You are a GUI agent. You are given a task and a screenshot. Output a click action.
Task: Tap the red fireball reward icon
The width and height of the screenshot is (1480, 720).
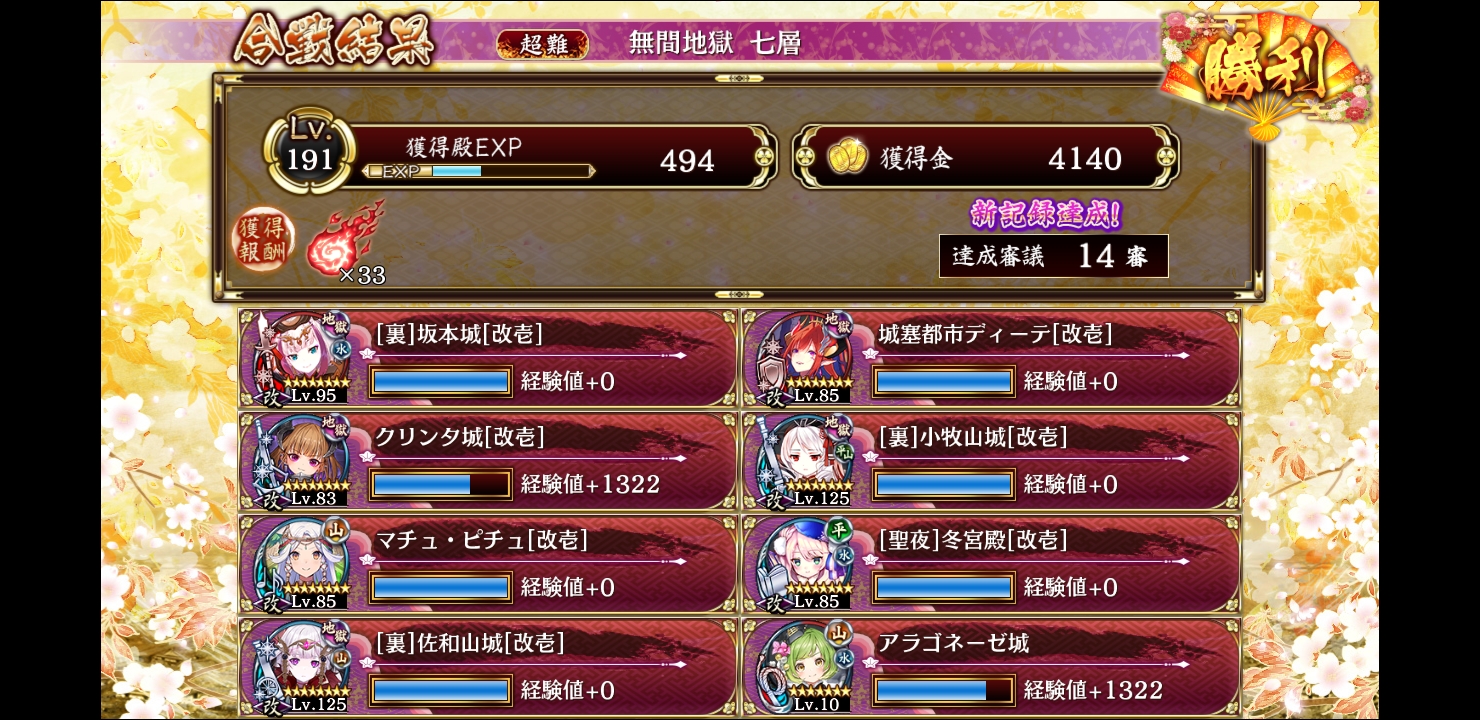(x=346, y=238)
